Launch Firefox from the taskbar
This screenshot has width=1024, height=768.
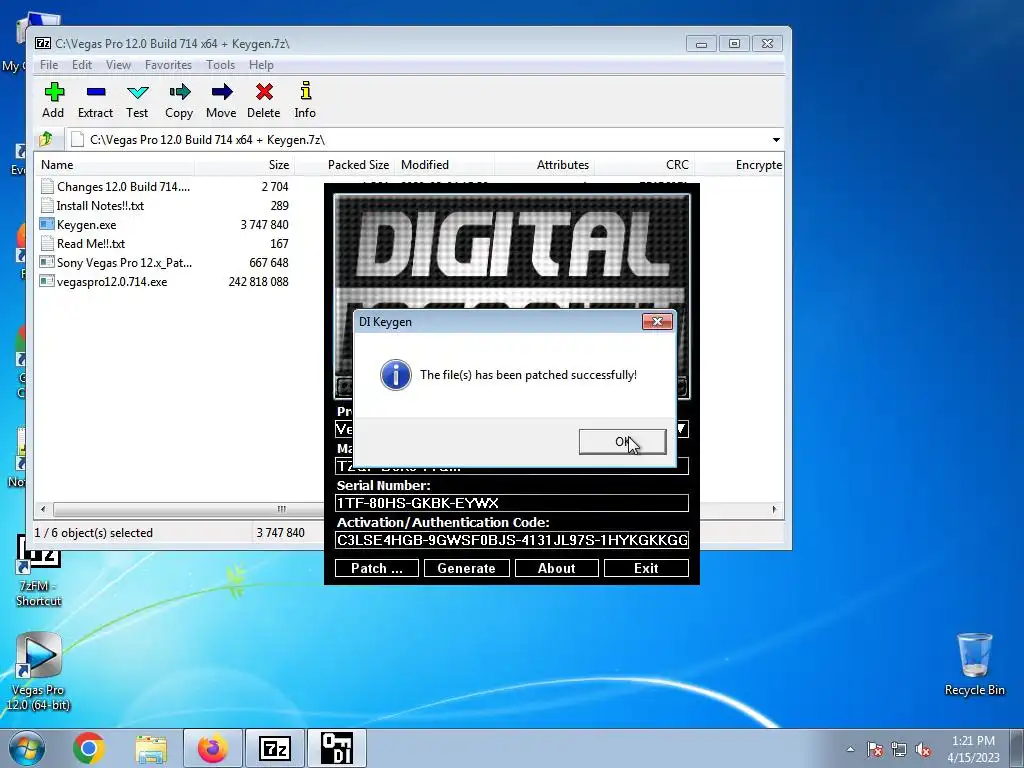[x=213, y=748]
